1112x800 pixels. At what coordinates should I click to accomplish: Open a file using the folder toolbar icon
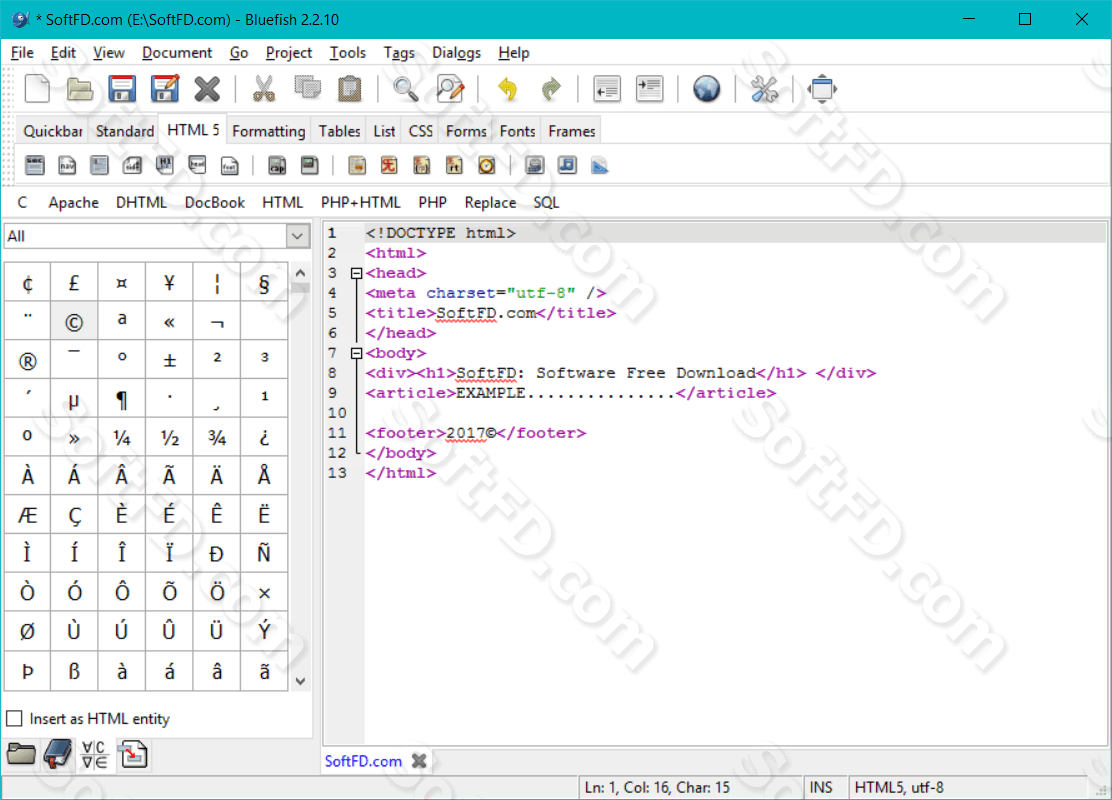click(x=79, y=89)
